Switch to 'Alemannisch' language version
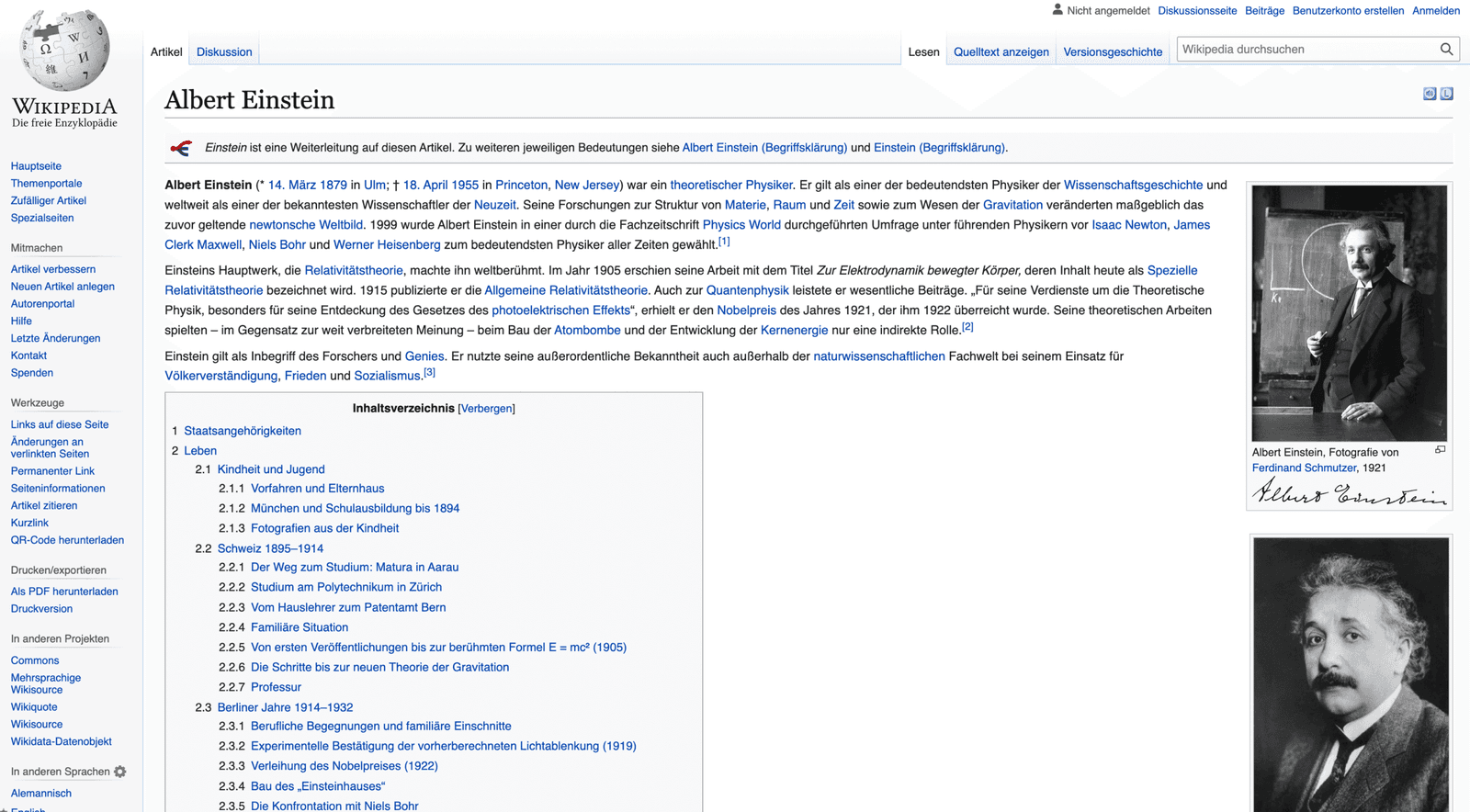The width and height of the screenshot is (1470, 812). click(41, 794)
